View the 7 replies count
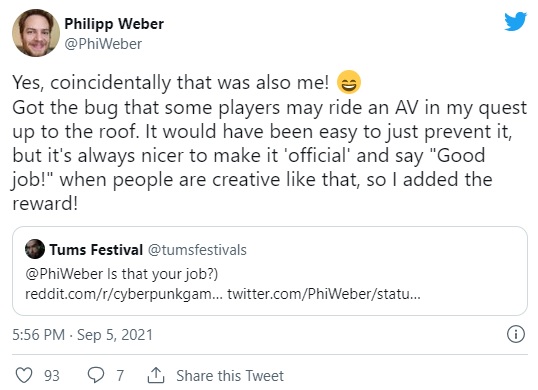 (x=120, y=376)
